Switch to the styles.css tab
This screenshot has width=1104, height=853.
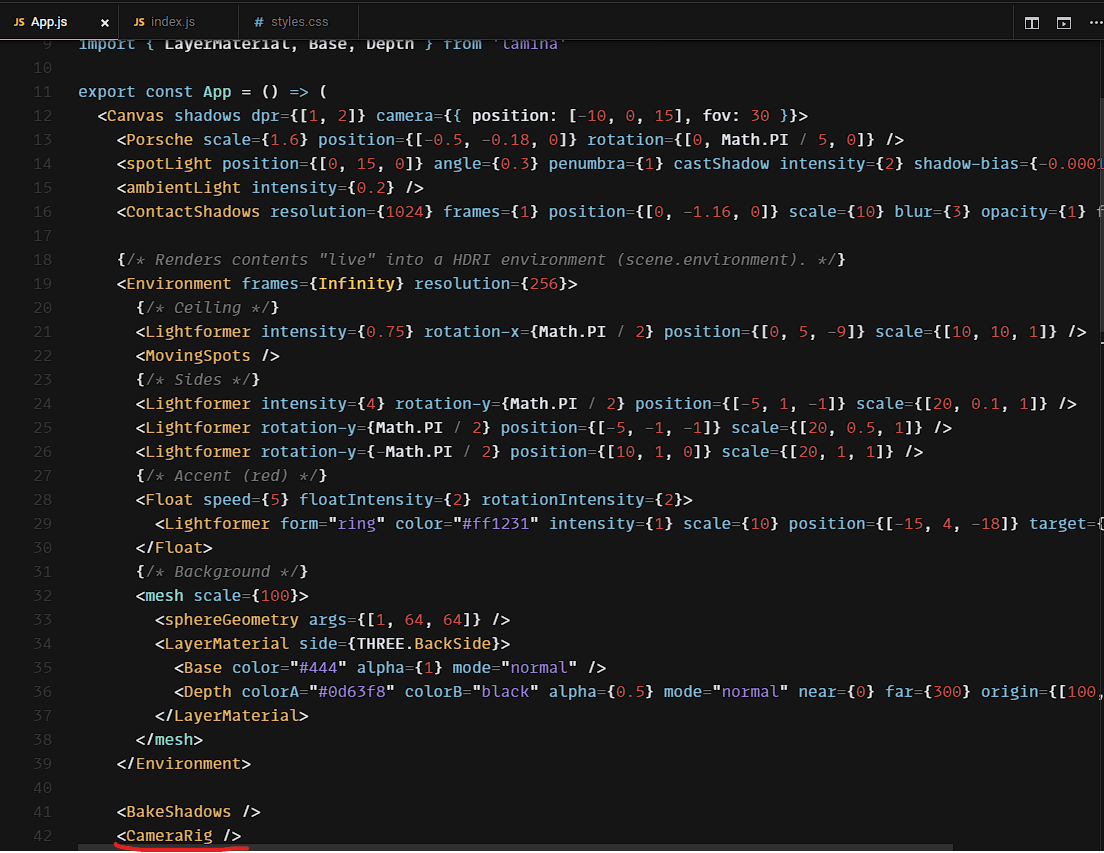coord(299,22)
